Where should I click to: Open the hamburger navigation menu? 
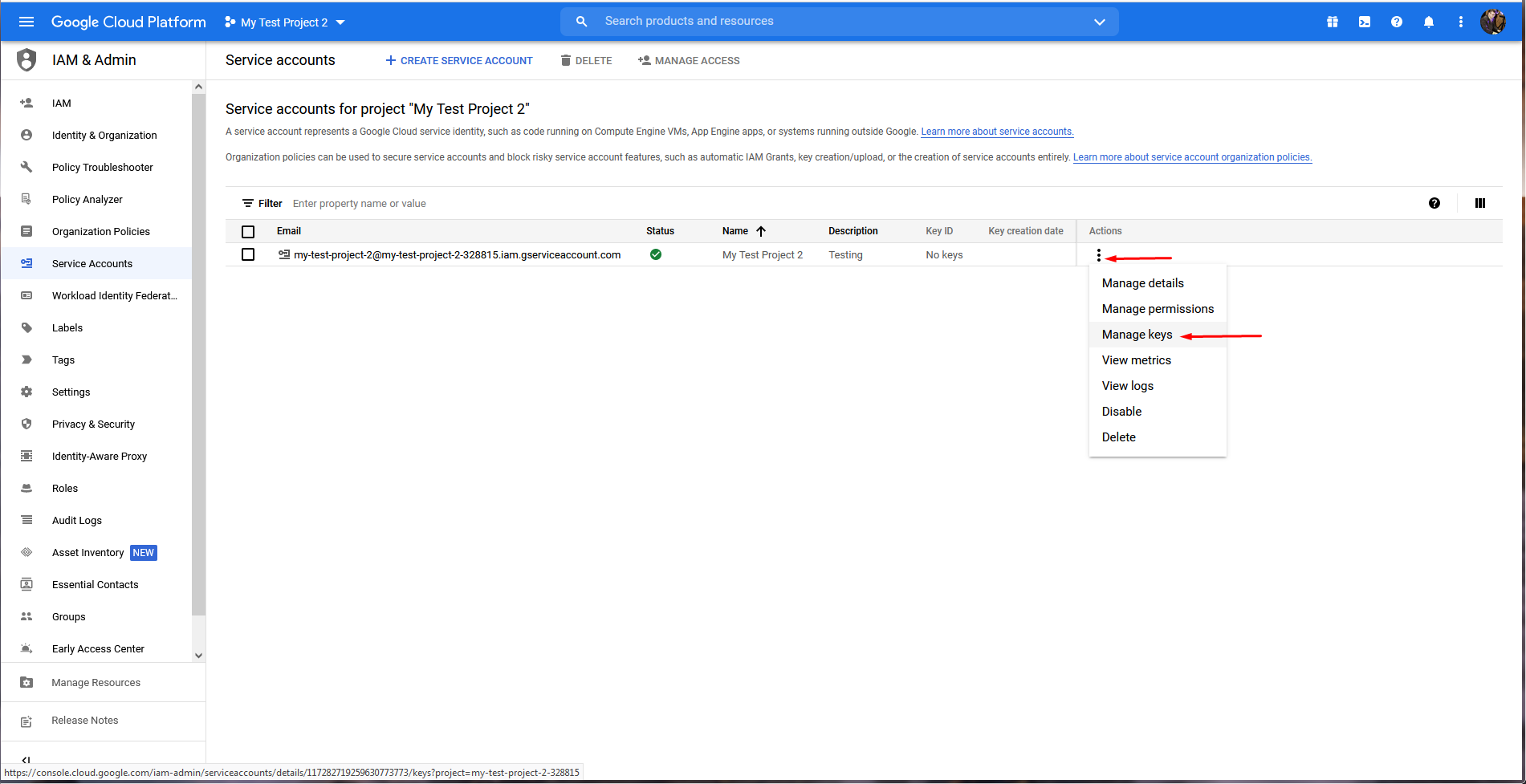click(x=26, y=22)
